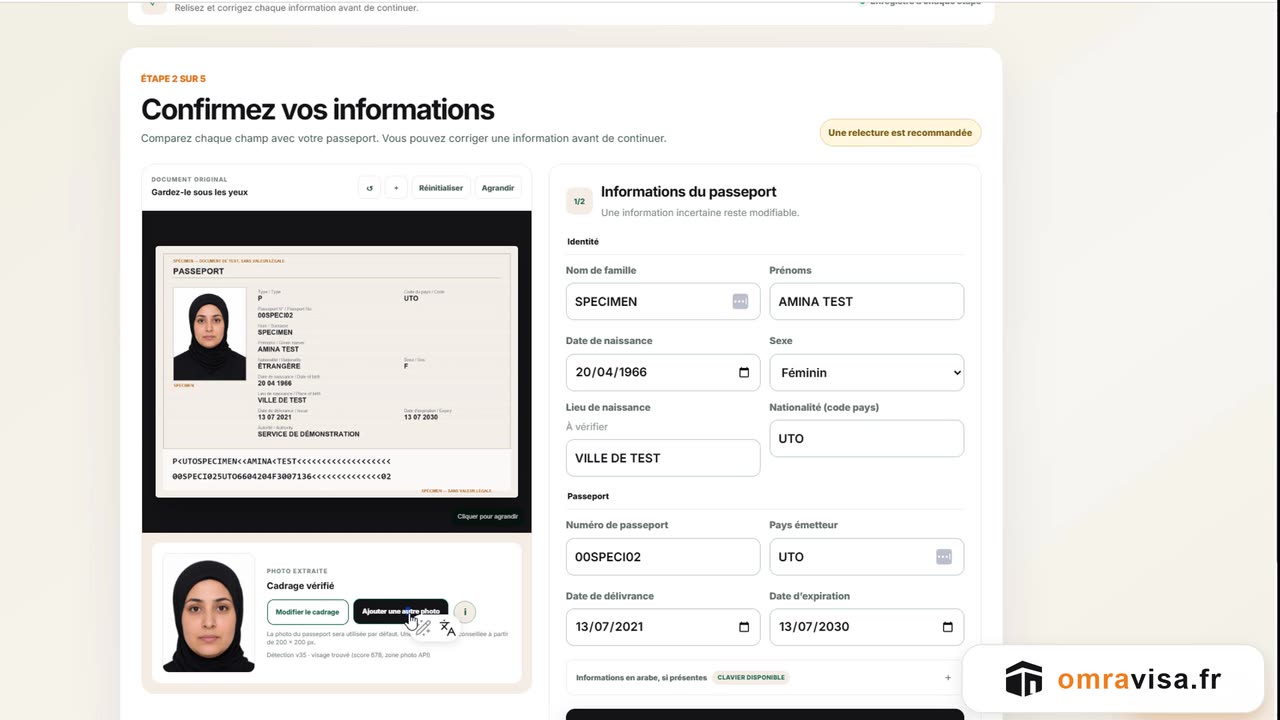Open the passport scan image preview
This screenshot has height=720, width=1280.
(x=337, y=371)
